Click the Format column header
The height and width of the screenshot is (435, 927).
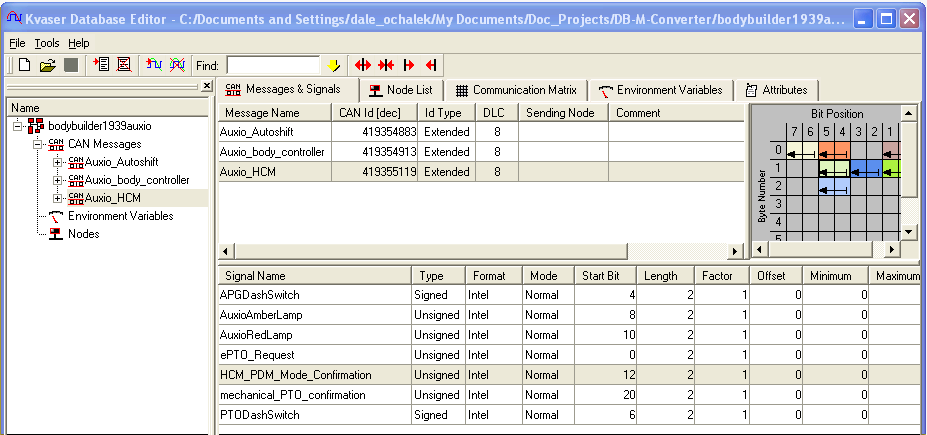[x=494, y=276]
